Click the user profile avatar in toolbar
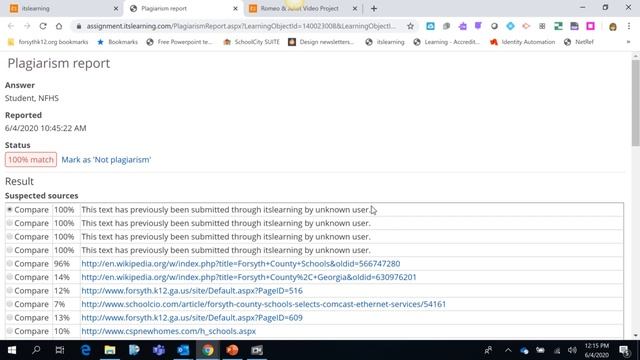Viewport: 640px width, 360px height. tap(613, 27)
